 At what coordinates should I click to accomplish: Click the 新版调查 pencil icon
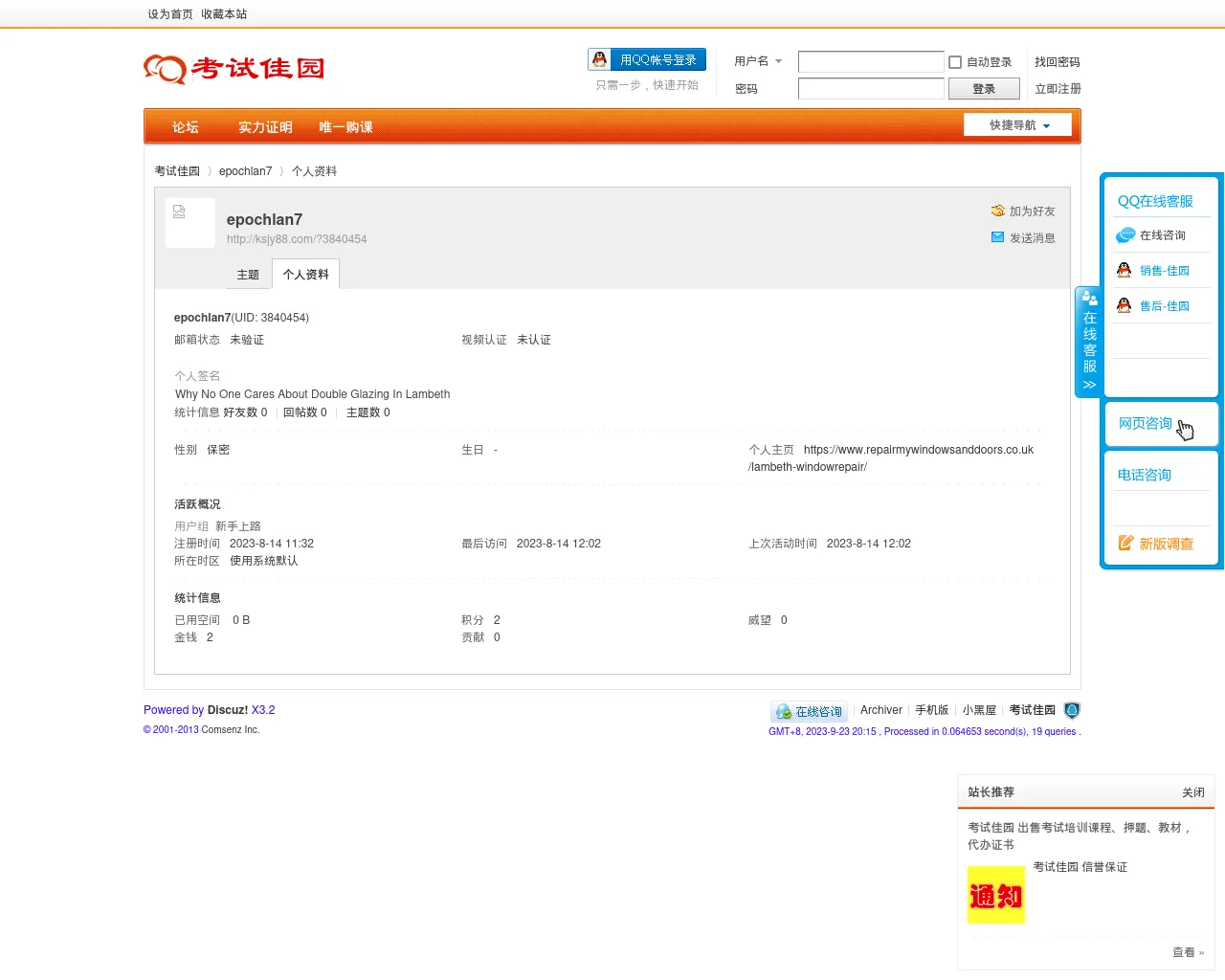click(1126, 543)
